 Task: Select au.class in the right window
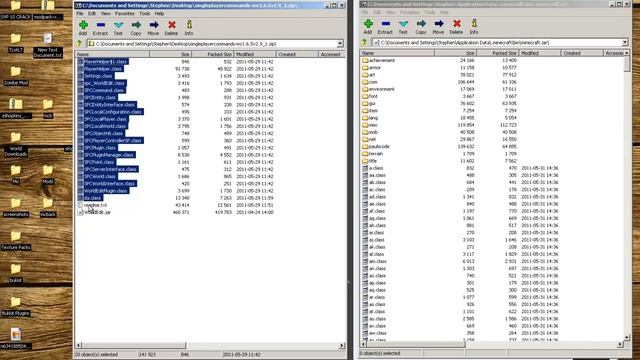(377, 319)
